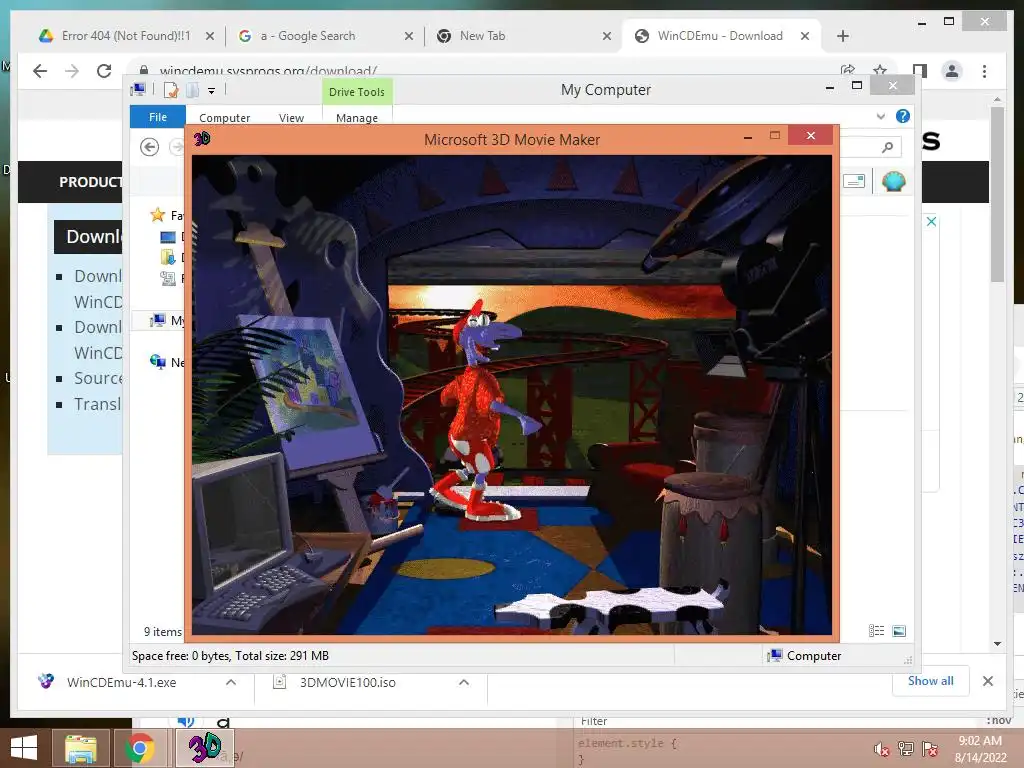Click the PRODUCTS menu on the WinCDEmu page
Image resolution: width=1024 pixels, height=768 pixels.
click(90, 182)
